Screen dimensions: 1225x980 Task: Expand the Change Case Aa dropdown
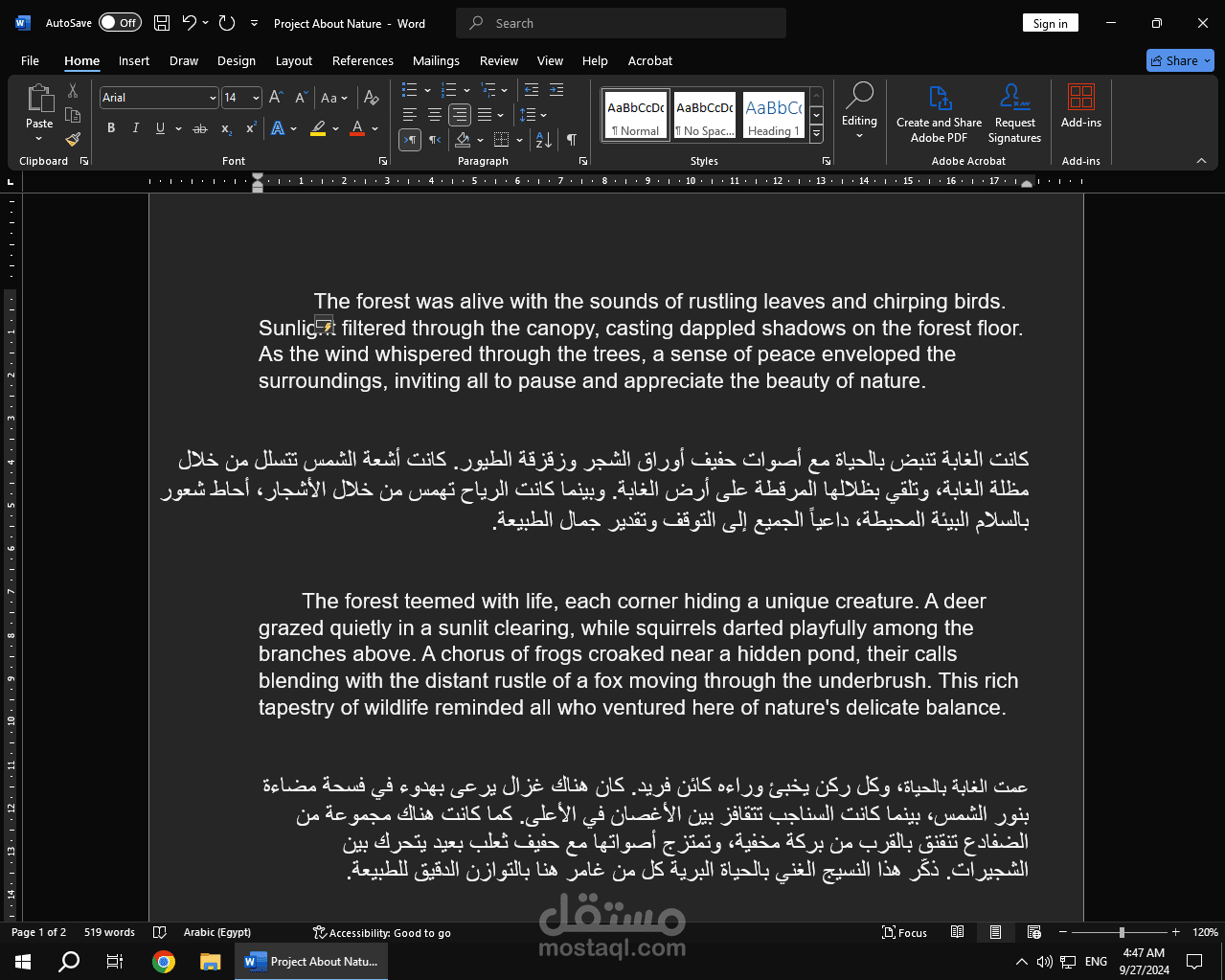pos(344,98)
